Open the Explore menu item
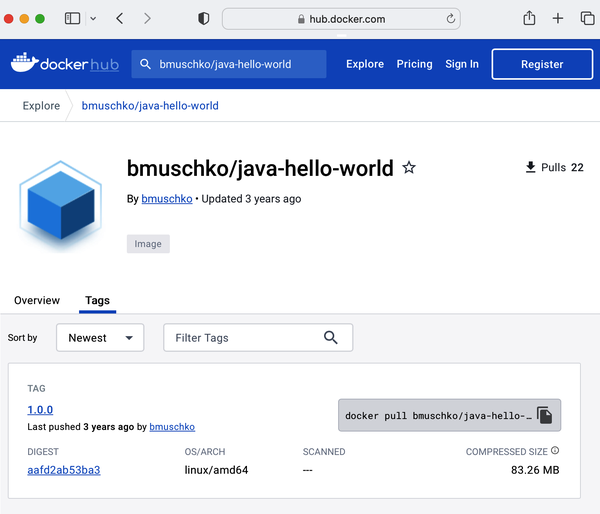Viewport: 600px width, 514px height. [365, 64]
